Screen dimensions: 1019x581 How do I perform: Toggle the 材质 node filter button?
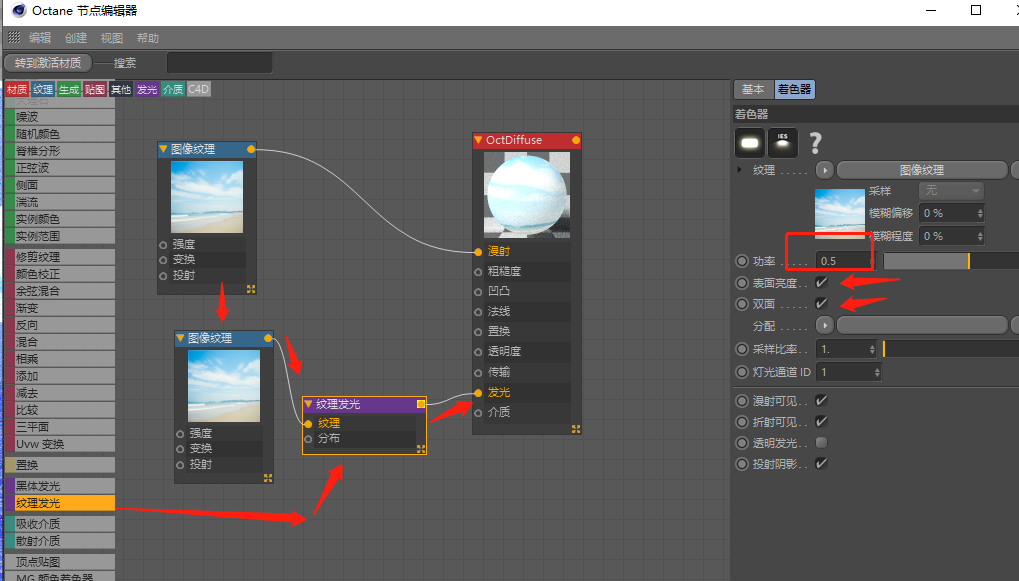(x=17, y=89)
